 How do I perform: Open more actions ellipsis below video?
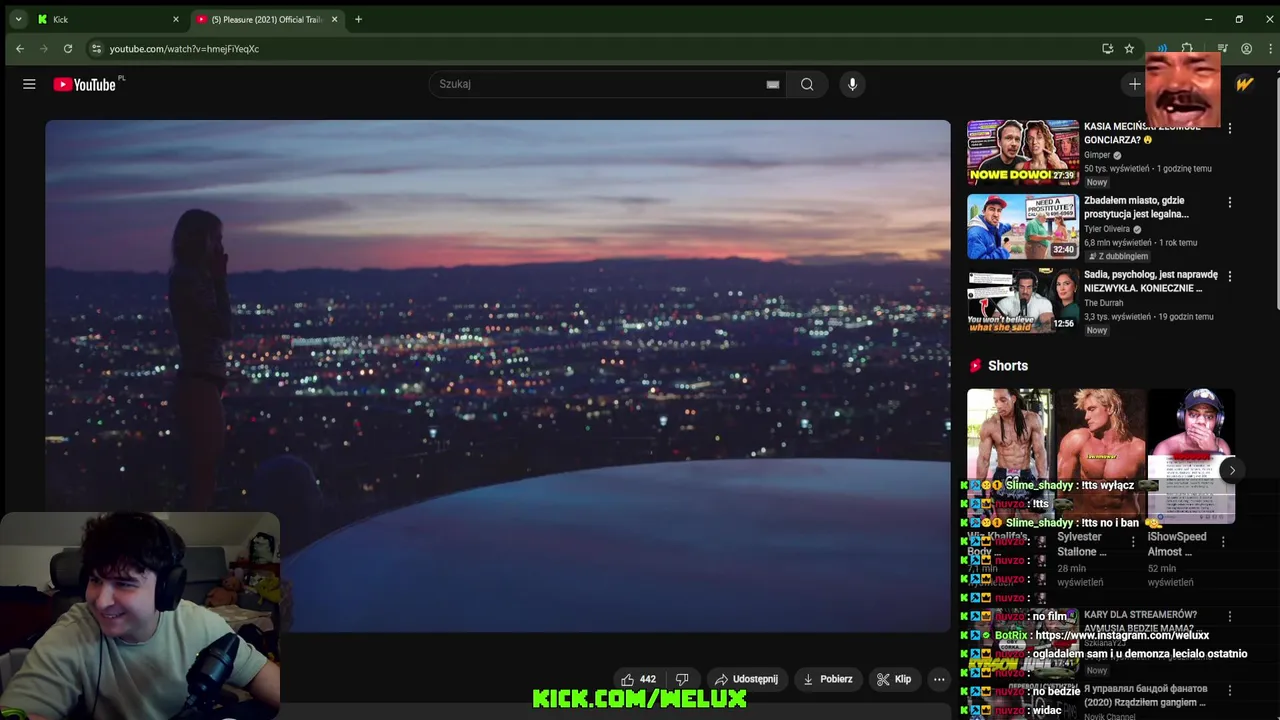click(x=939, y=679)
